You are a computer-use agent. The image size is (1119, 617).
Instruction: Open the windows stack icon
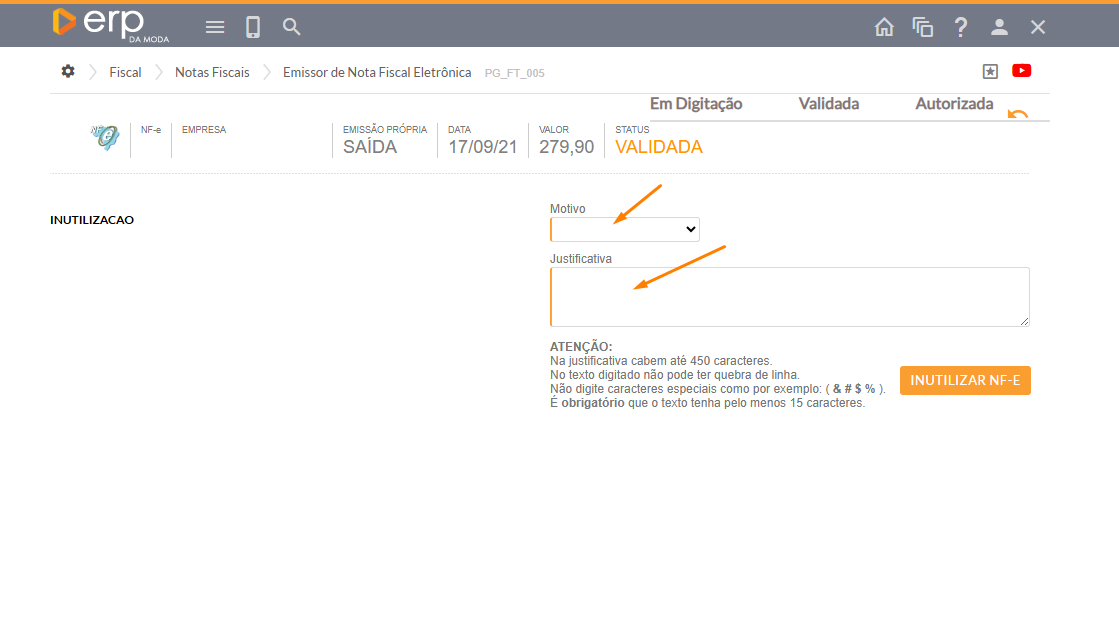click(x=922, y=27)
